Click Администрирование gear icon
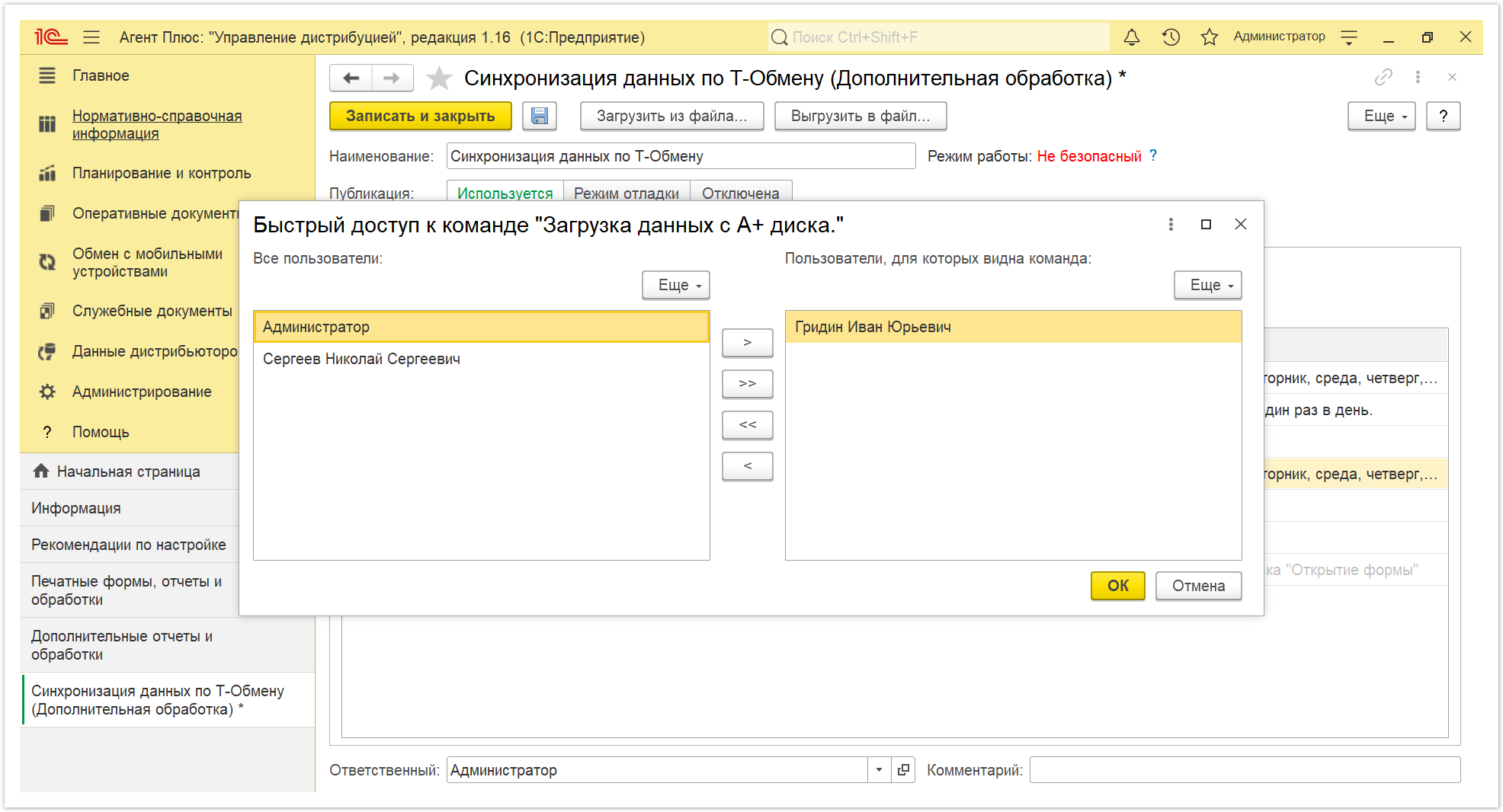The image size is (1503, 812). click(x=47, y=392)
